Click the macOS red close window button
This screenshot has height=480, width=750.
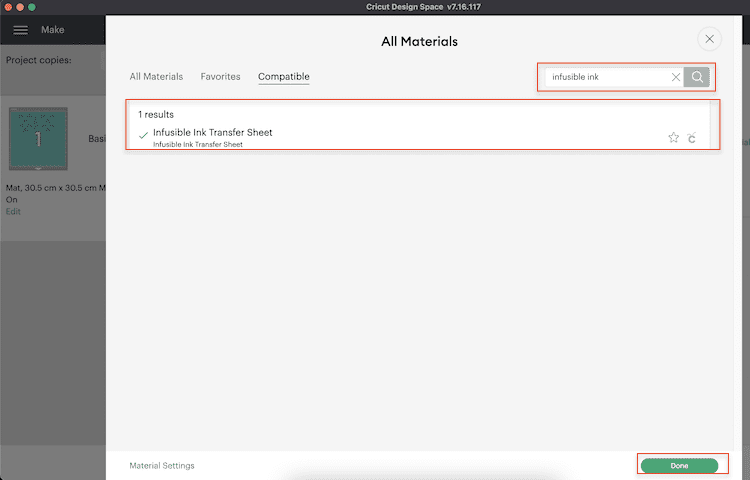8,7
